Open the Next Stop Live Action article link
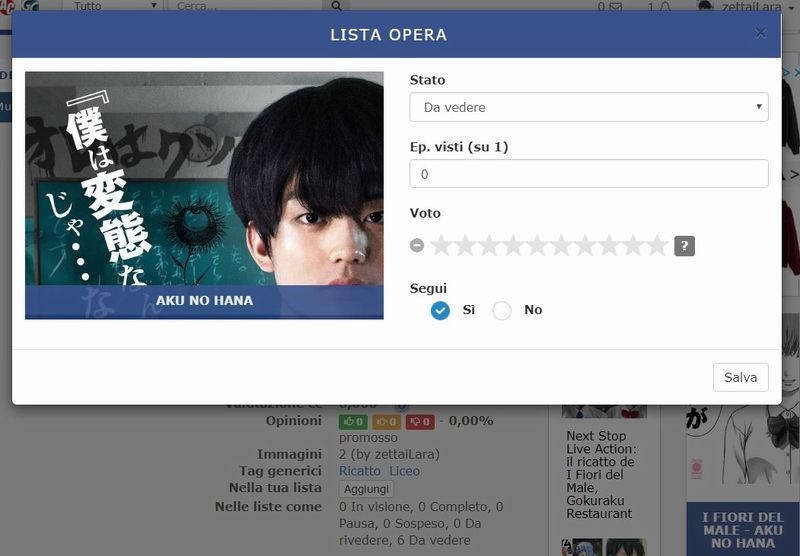Viewport: 800px width, 556px height. pyautogui.click(x=601, y=474)
